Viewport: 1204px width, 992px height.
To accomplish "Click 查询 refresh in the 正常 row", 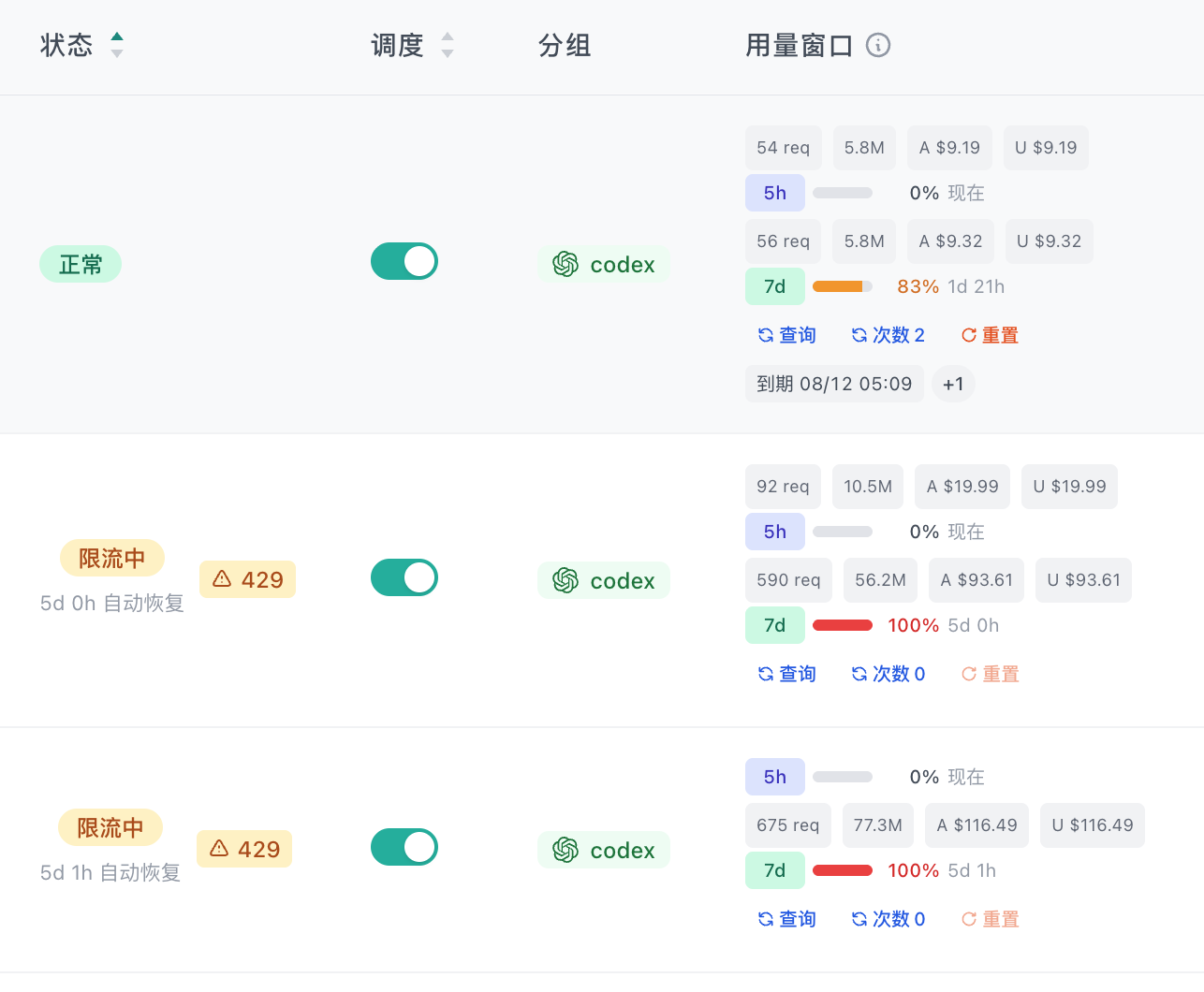I will coord(786,335).
